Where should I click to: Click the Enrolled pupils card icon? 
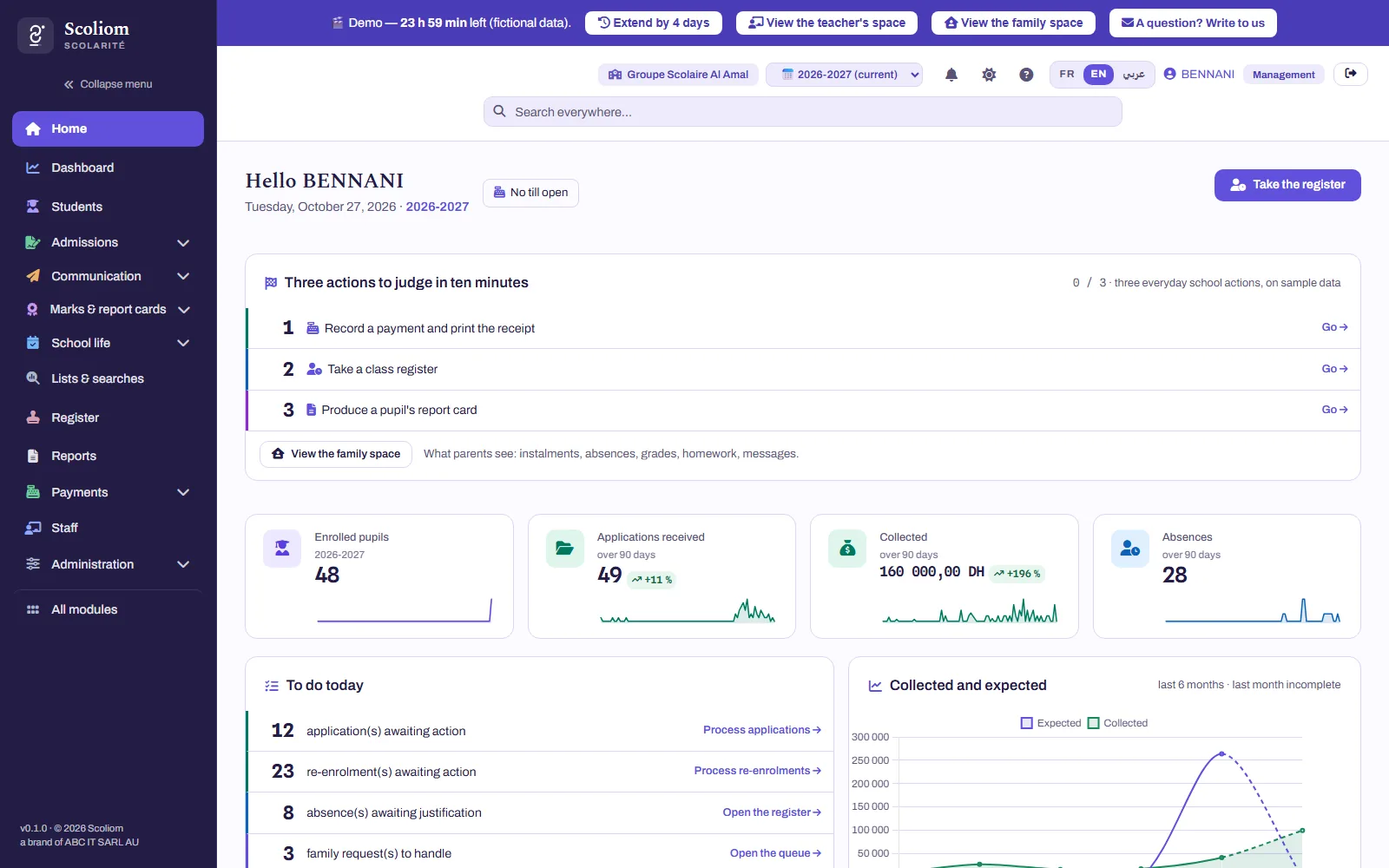tap(282, 549)
